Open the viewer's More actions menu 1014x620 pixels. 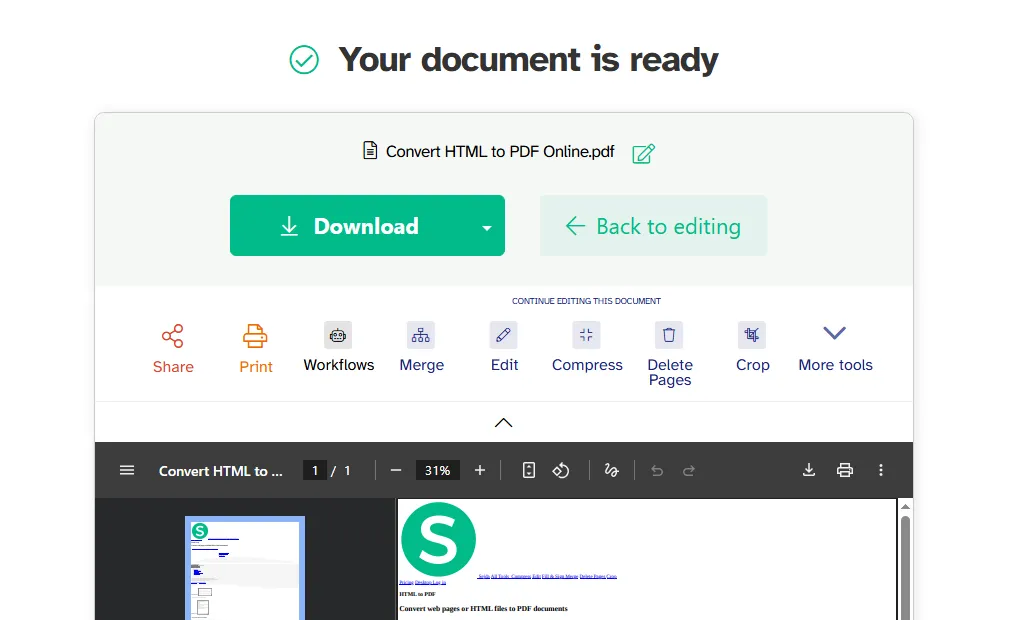tap(880, 470)
